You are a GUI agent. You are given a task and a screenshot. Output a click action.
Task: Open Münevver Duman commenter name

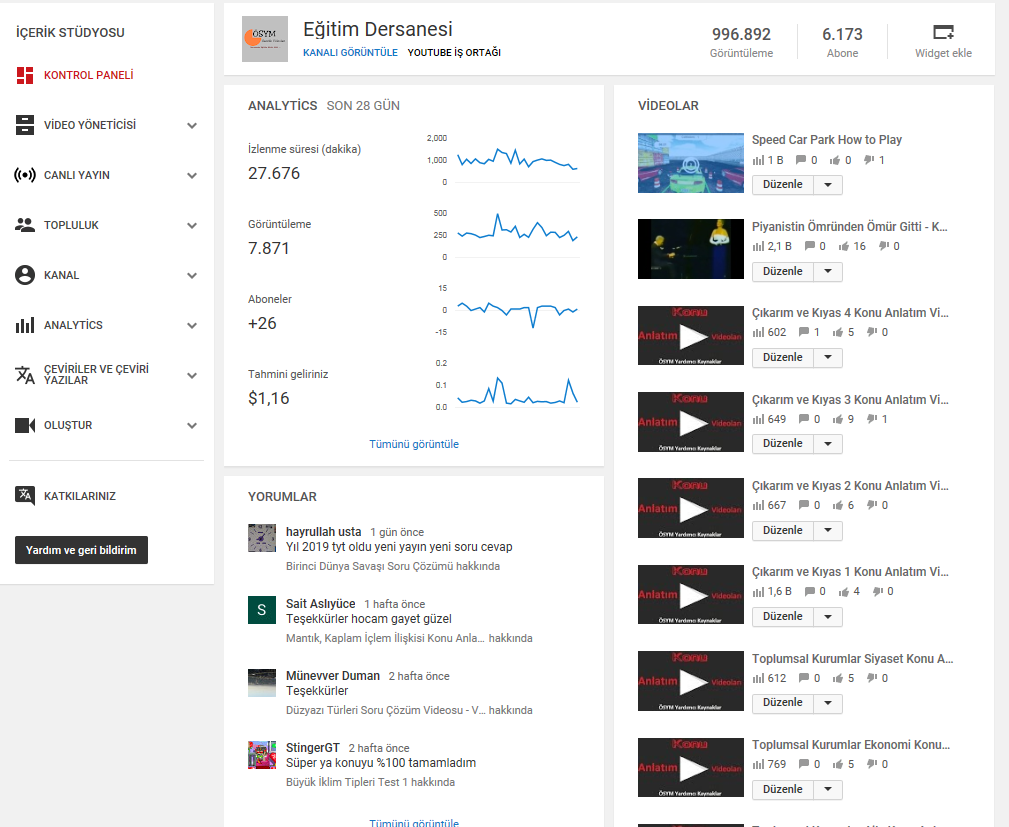coord(333,676)
